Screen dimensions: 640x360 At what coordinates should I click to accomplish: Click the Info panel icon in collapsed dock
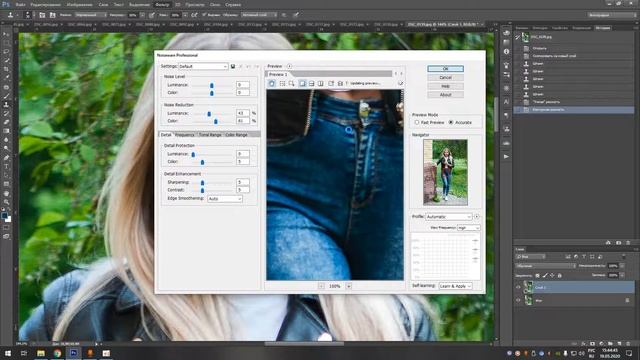pyautogui.click(x=507, y=52)
